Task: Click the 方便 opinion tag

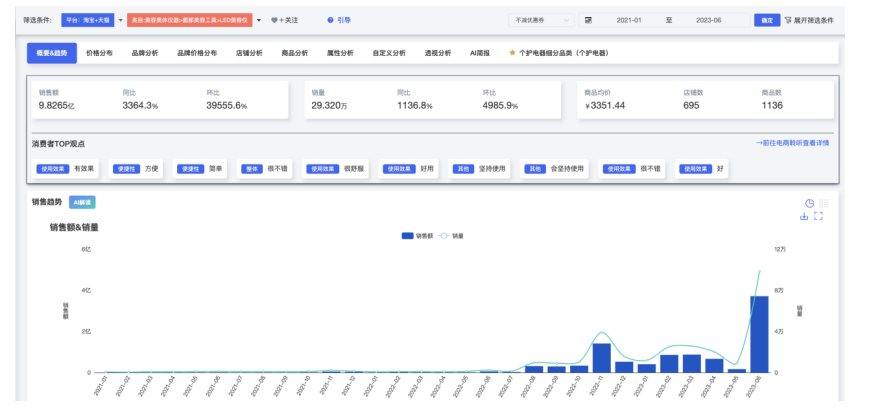Action: point(136,169)
